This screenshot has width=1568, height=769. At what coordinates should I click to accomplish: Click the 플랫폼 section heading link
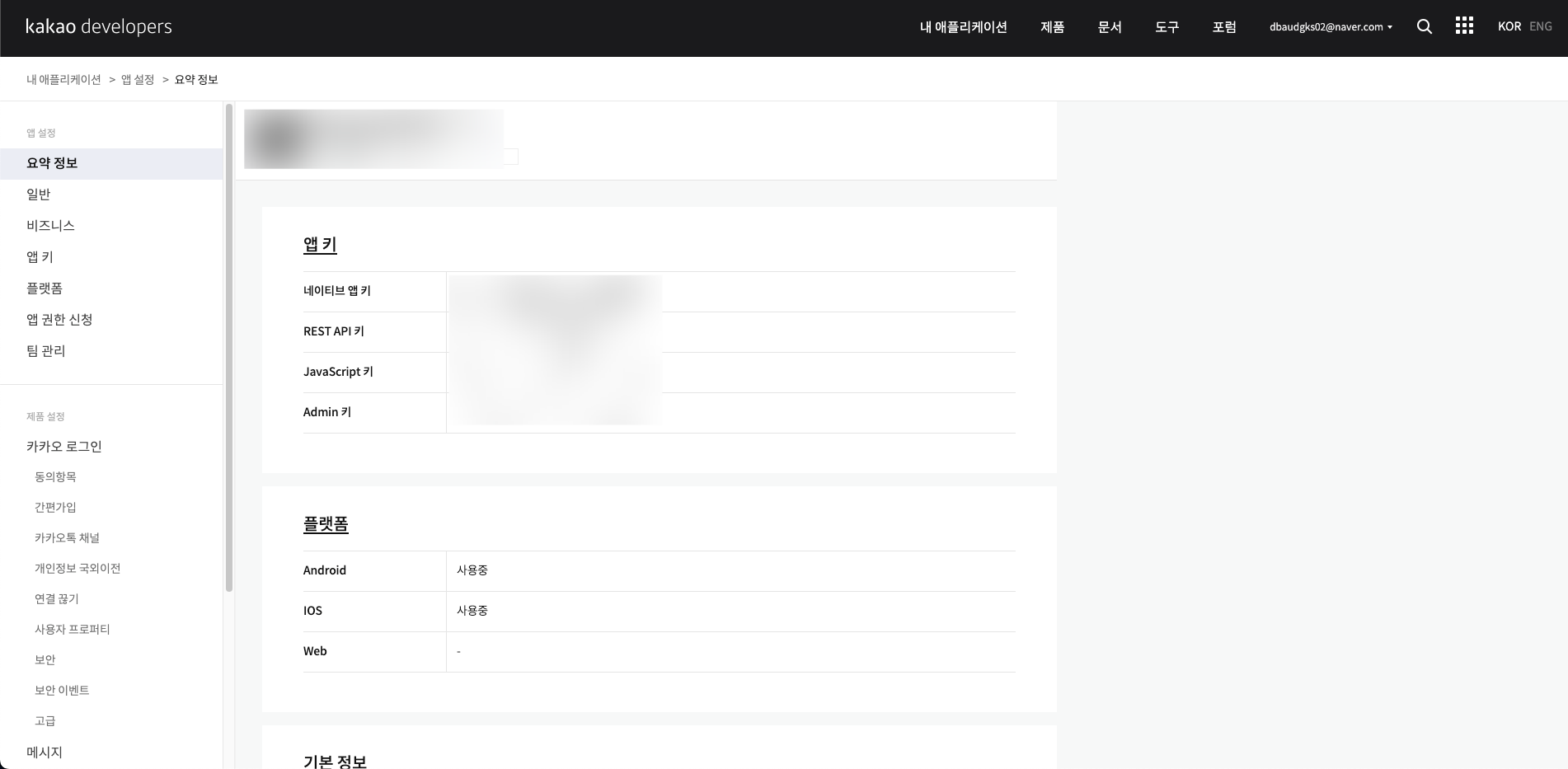click(326, 524)
